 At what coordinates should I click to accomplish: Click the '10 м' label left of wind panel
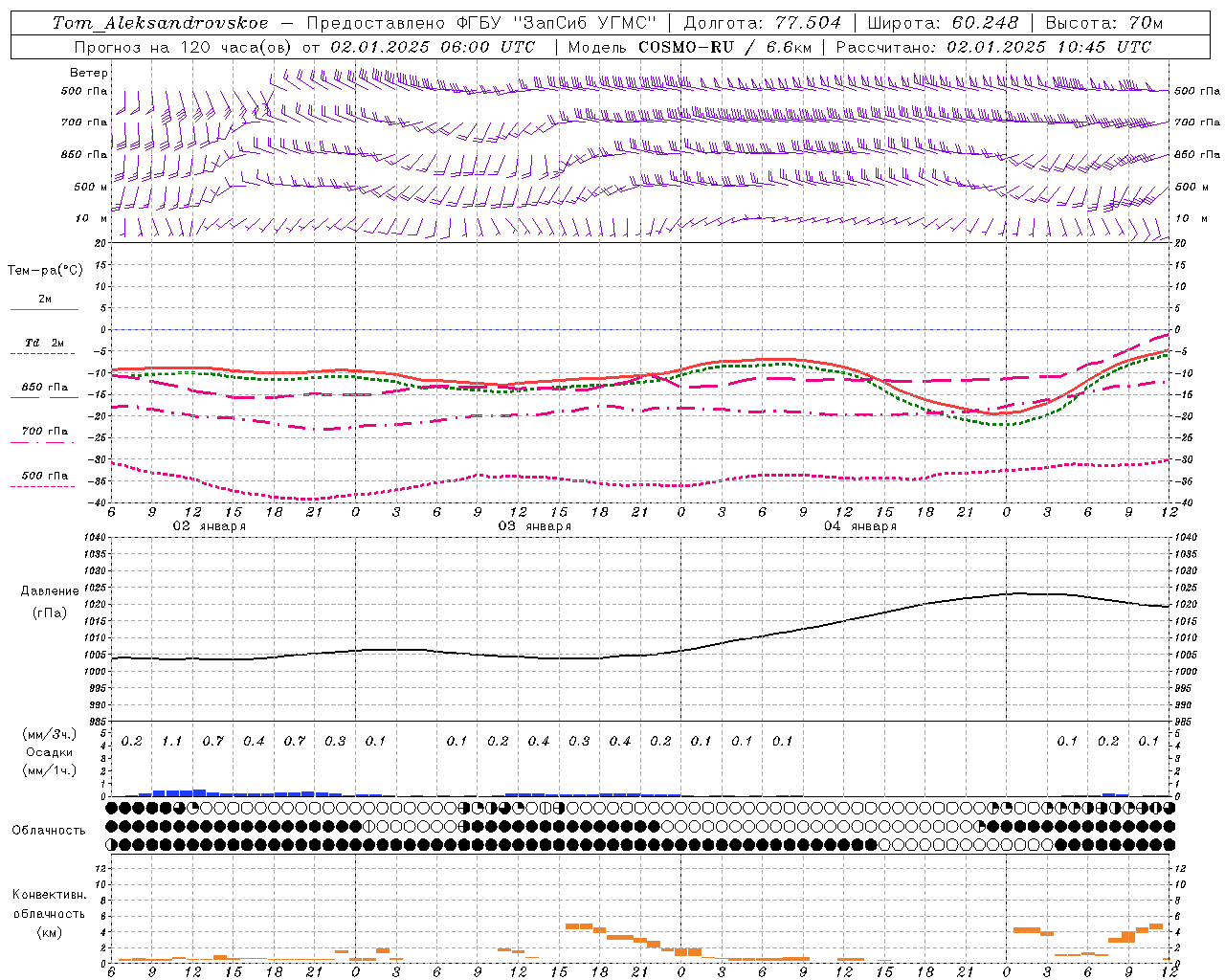click(91, 218)
